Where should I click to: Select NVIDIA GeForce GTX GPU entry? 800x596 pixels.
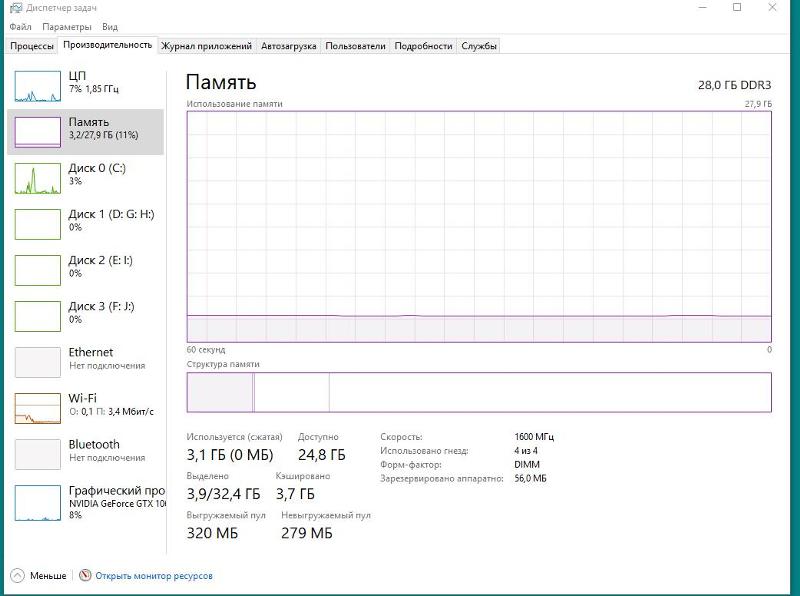pos(86,503)
